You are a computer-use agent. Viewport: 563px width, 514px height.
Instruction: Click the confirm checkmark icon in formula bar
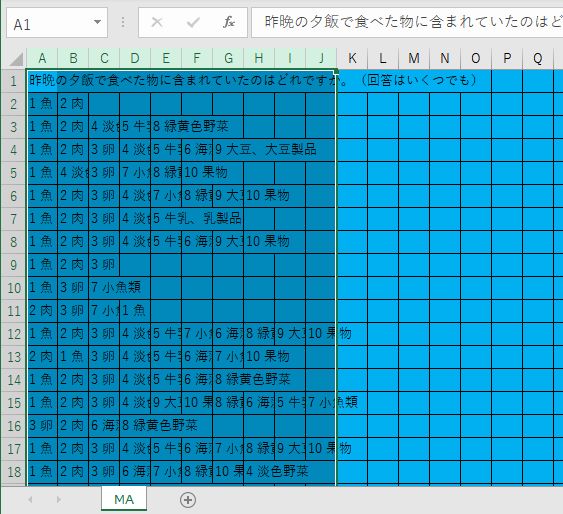(193, 22)
